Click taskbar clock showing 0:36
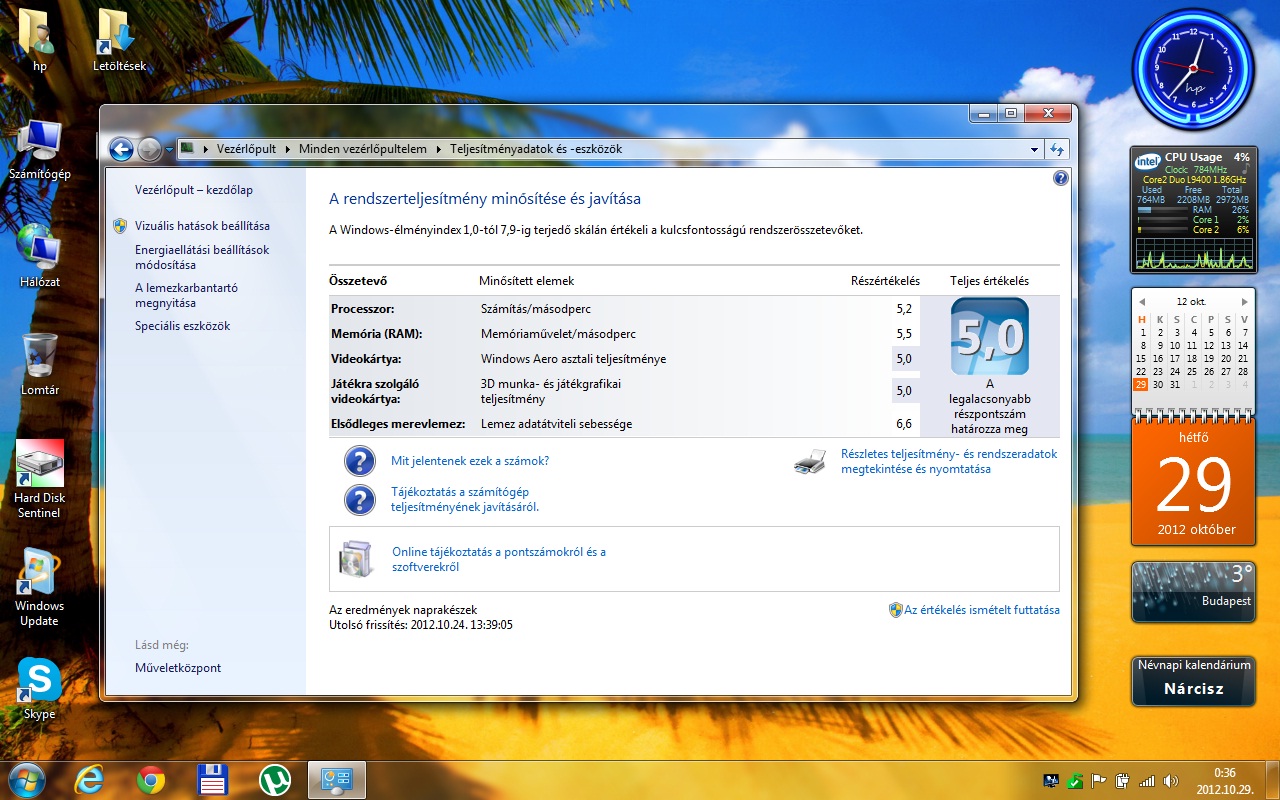Screen dimensions: 1280x800 coord(1224,780)
